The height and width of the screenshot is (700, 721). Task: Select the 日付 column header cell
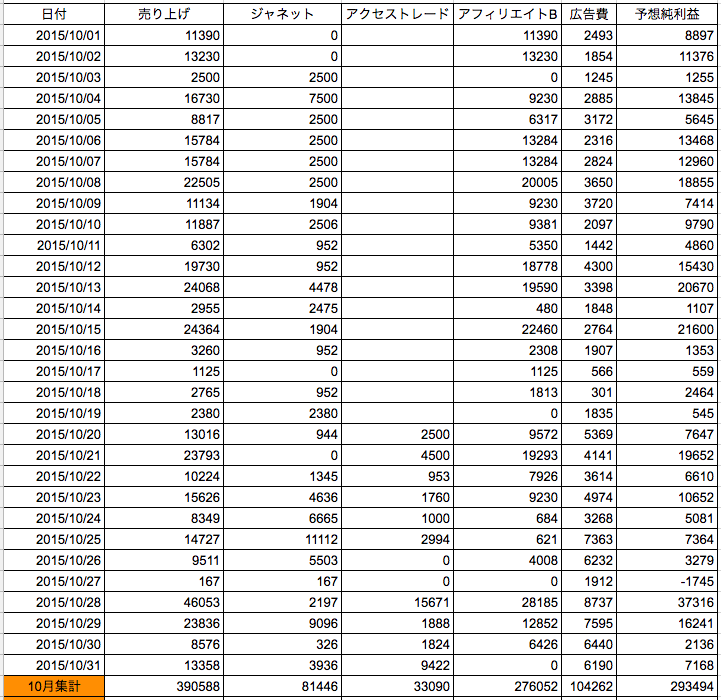54,14
